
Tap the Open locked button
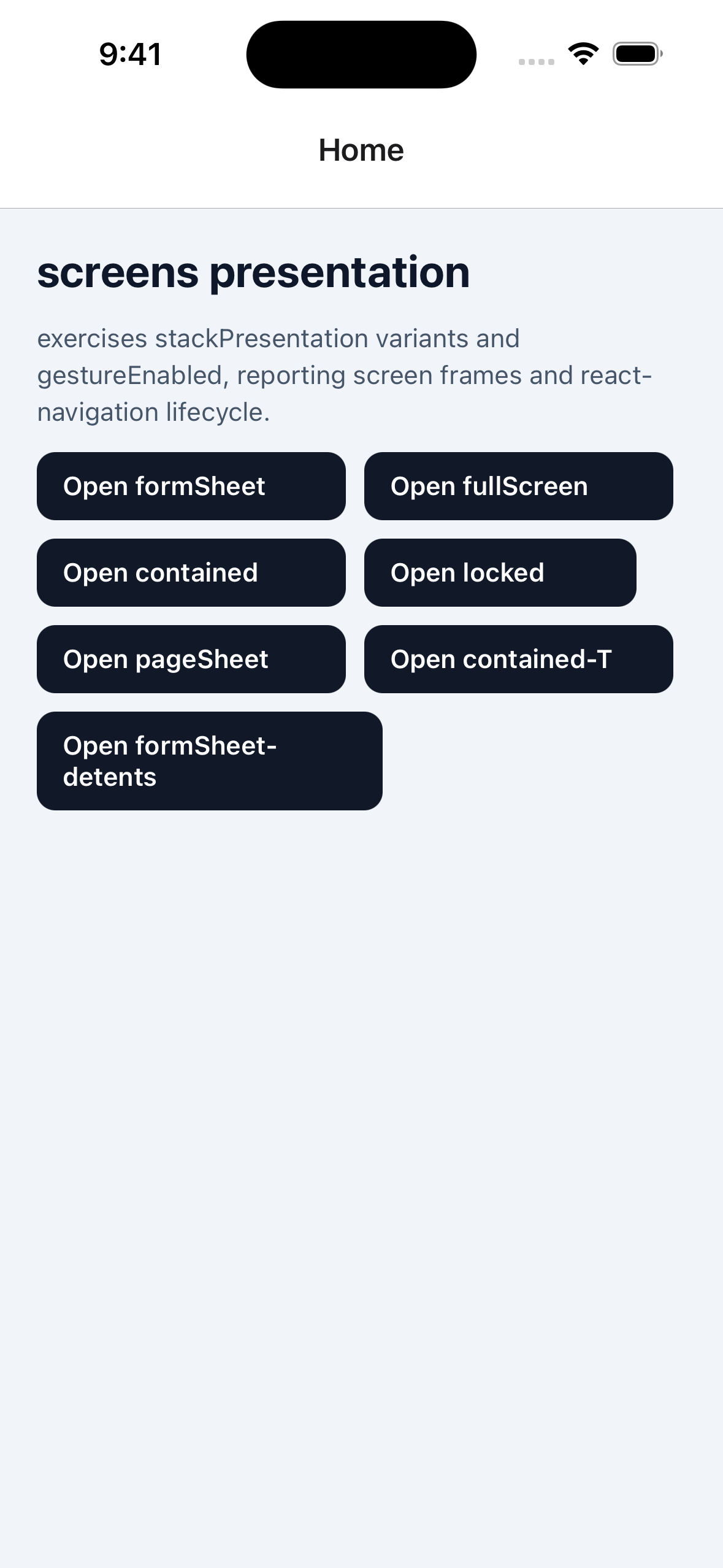500,573
